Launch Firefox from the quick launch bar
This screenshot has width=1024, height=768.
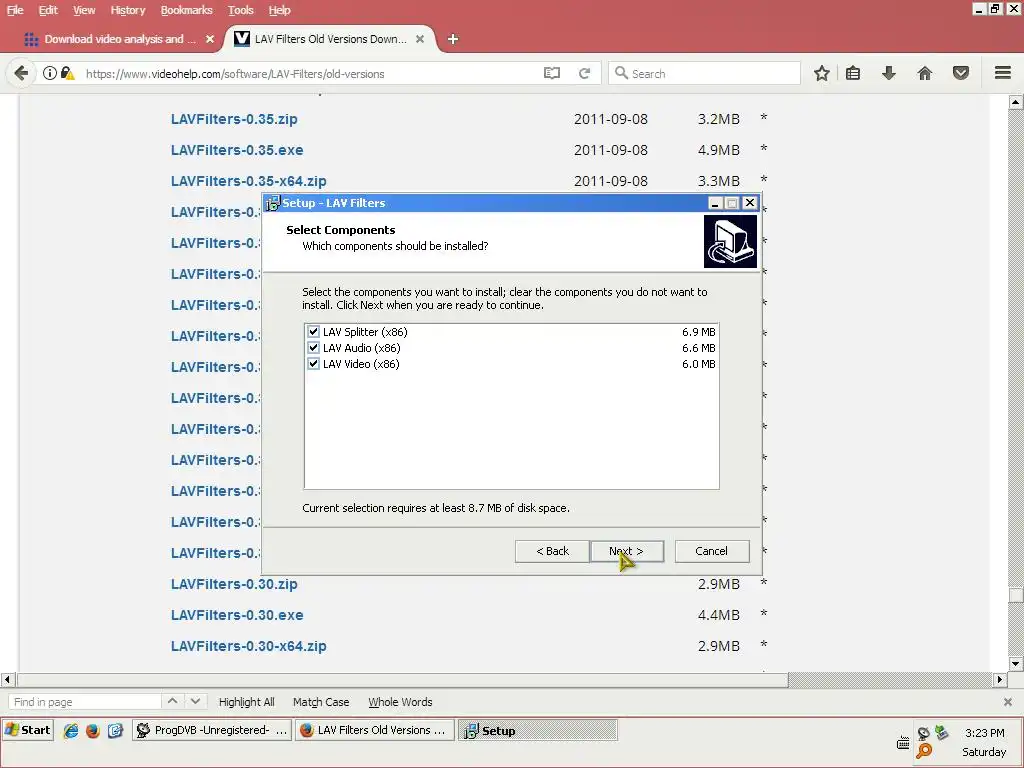[93, 730]
